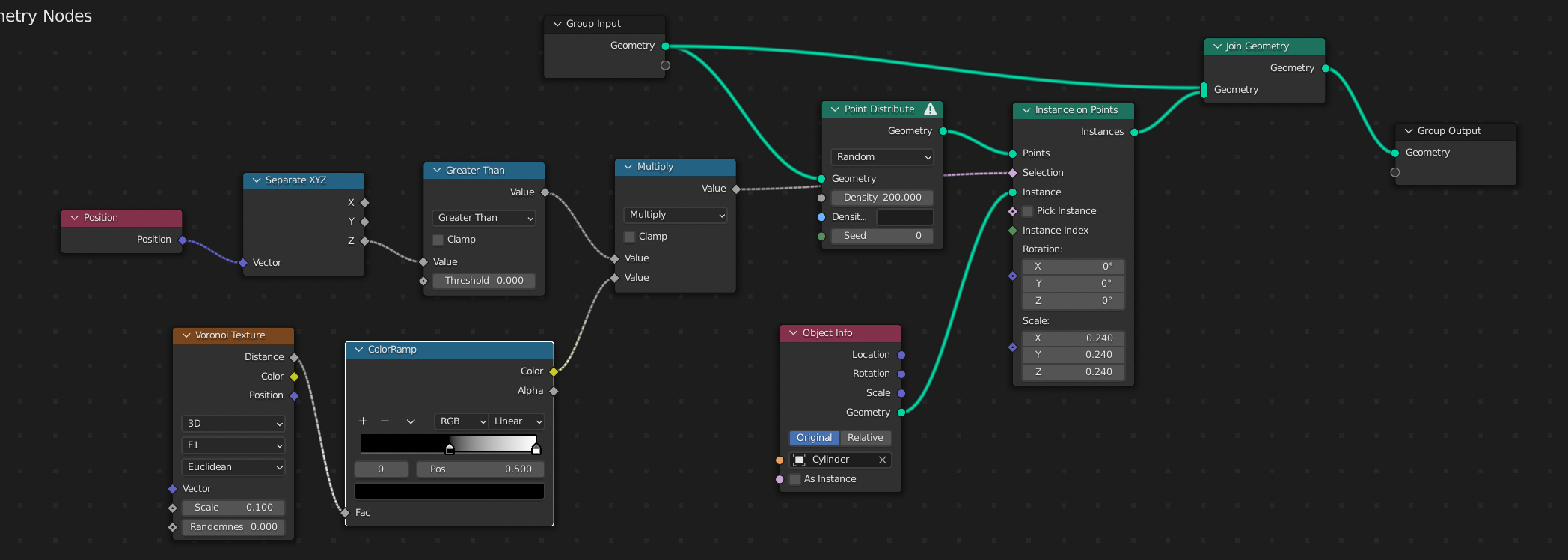Click the Voronoi Scale 0.100 field
Image resolution: width=1568 pixels, height=560 pixels.
[x=233, y=508]
